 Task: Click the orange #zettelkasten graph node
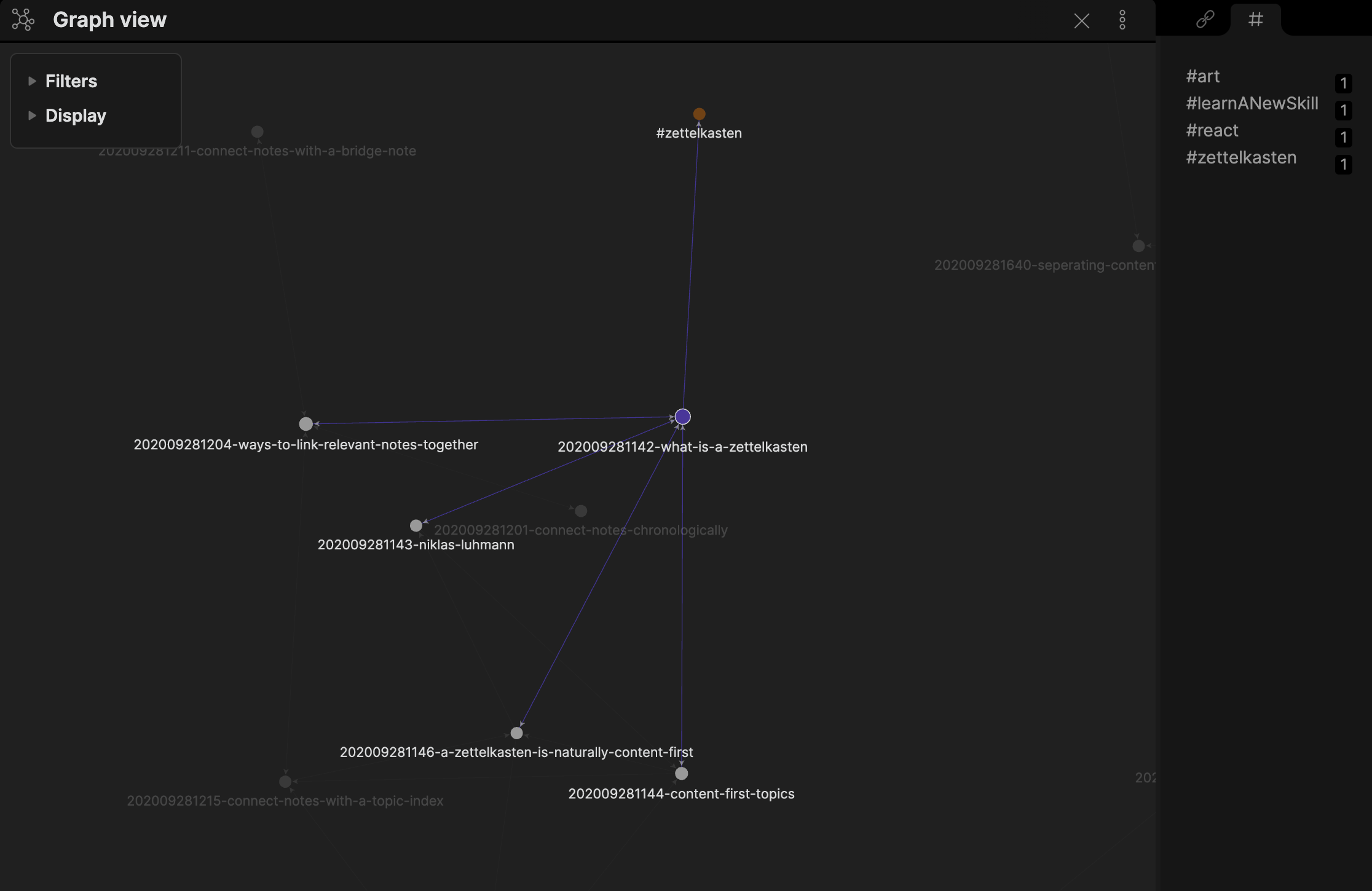click(699, 114)
